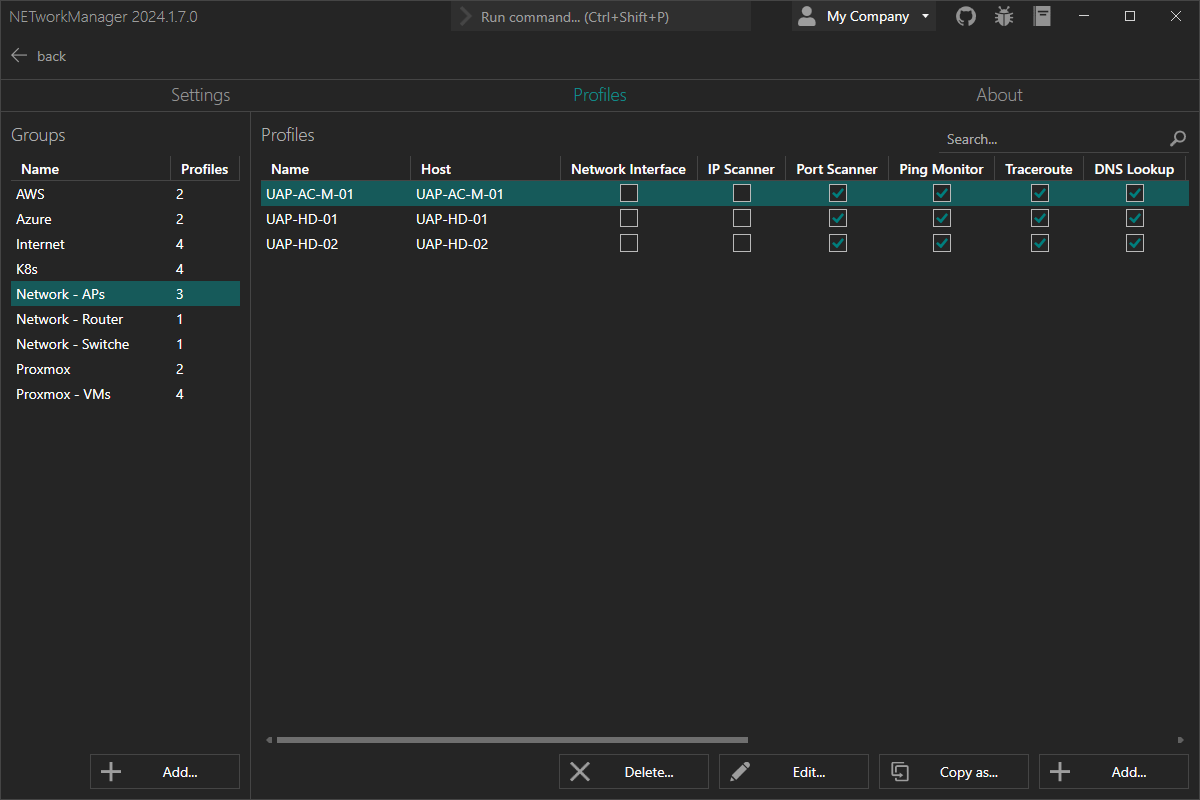Sort by Ping Monitor column header

941,169
